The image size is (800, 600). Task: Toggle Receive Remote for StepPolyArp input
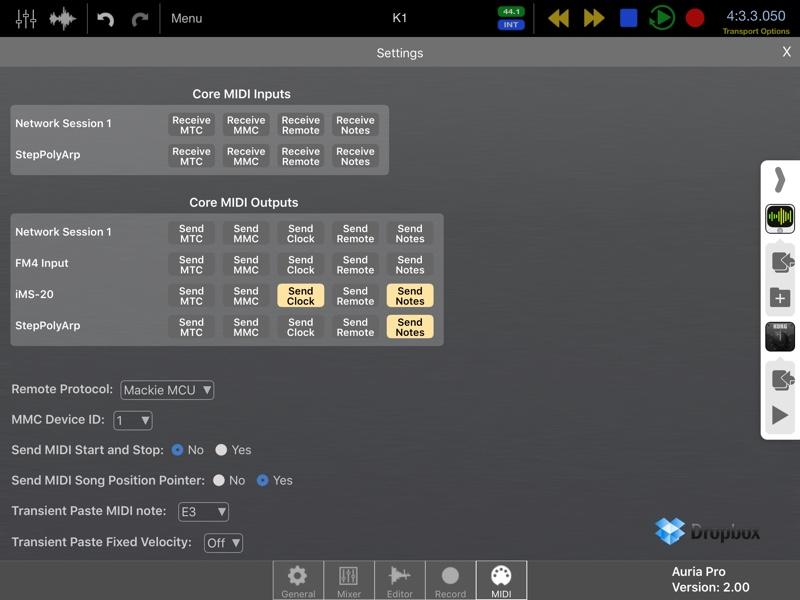pos(301,156)
